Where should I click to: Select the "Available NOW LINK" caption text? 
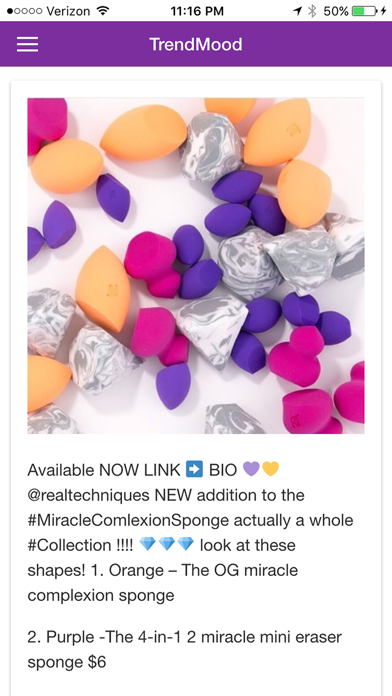pyautogui.click(x=104, y=470)
